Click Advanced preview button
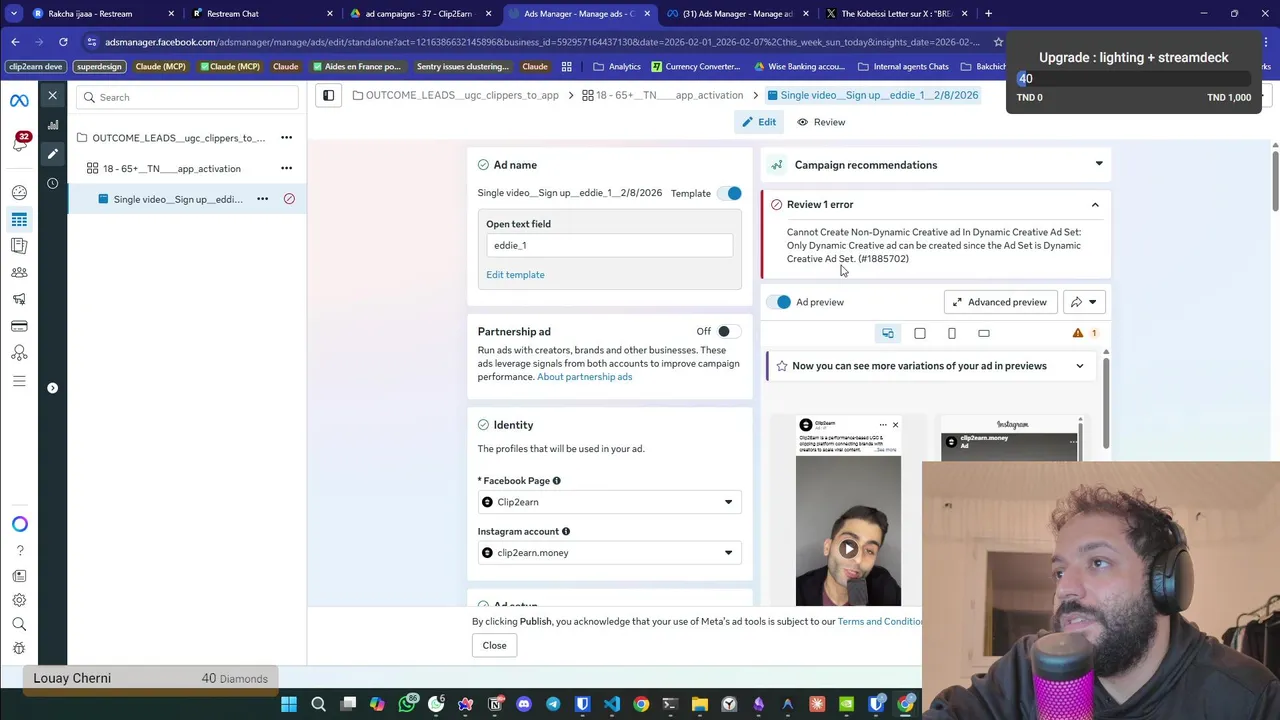This screenshot has width=1280, height=720. (x=1000, y=302)
